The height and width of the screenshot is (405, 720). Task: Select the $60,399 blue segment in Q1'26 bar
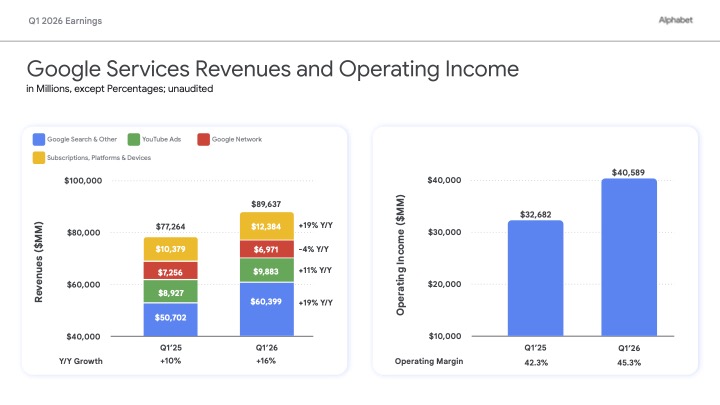coord(266,309)
